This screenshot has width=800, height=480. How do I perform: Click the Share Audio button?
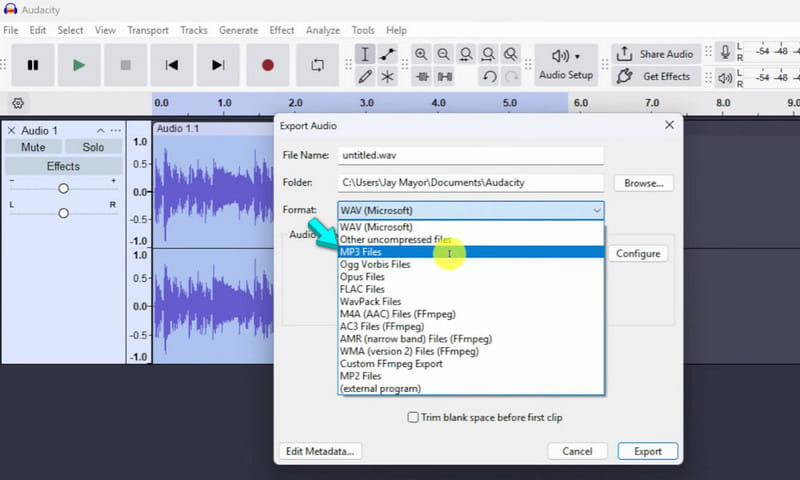coord(656,54)
